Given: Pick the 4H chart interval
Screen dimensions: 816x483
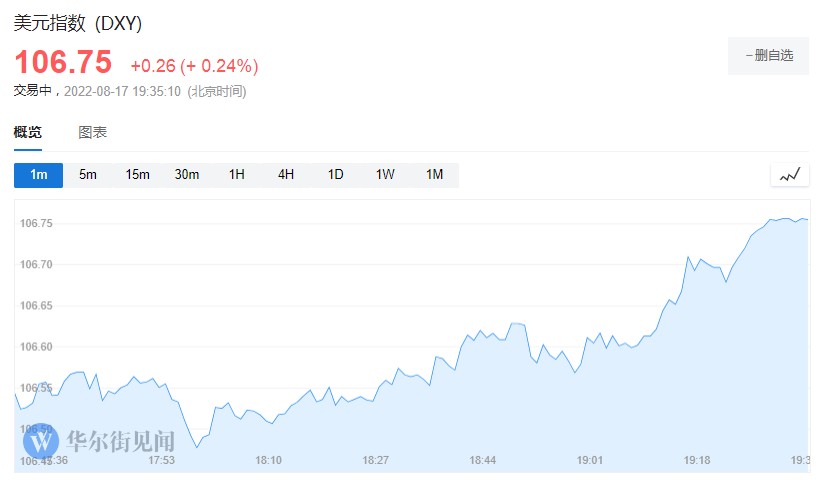Looking at the screenshot, I should click(x=286, y=175).
